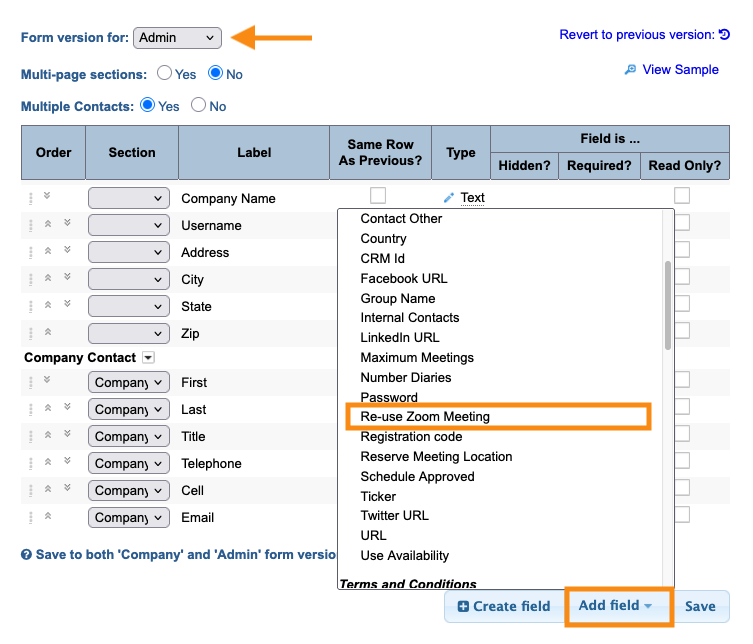This screenshot has height=644, width=753.
Task: Click the View Sample magnifier icon
Action: pyautogui.click(x=630, y=70)
